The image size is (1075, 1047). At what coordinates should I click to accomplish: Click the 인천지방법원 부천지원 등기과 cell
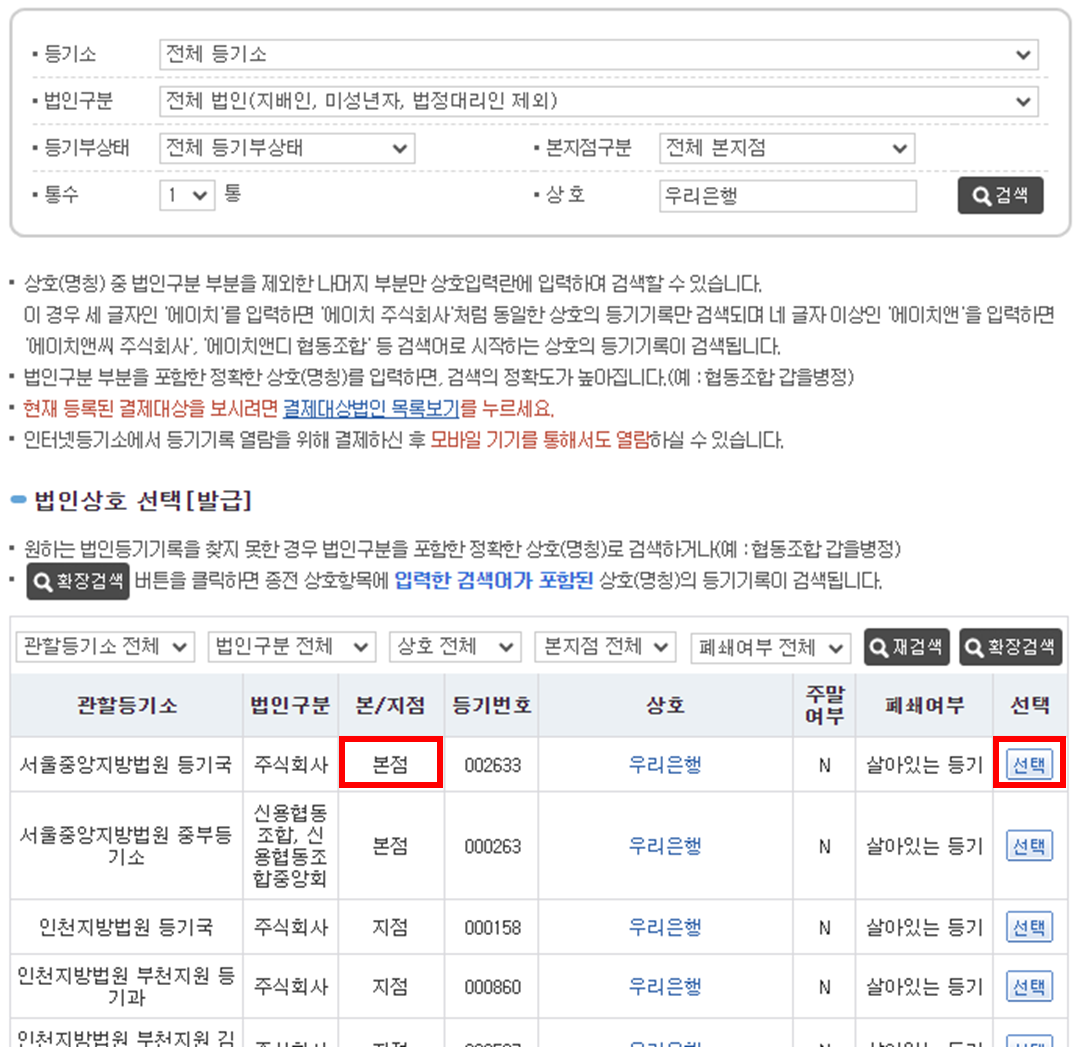point(127,987)
